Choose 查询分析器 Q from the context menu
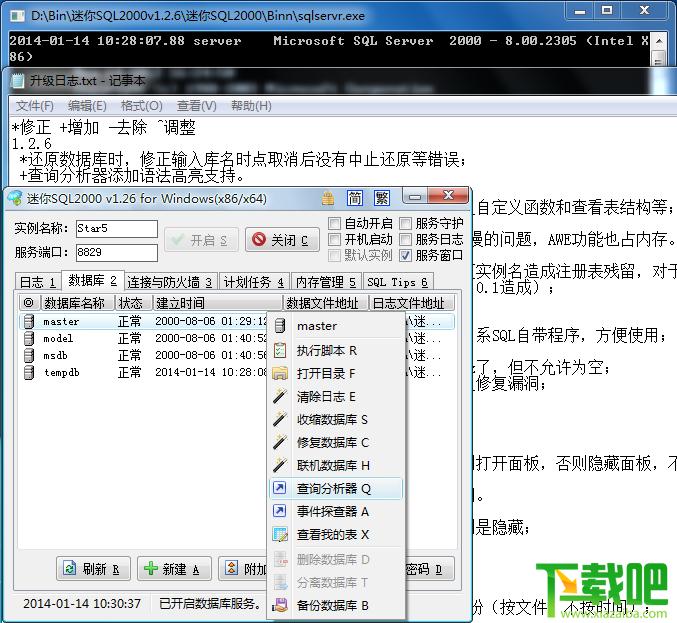Screen dimensions: 677x623 [x=335, y=488]
